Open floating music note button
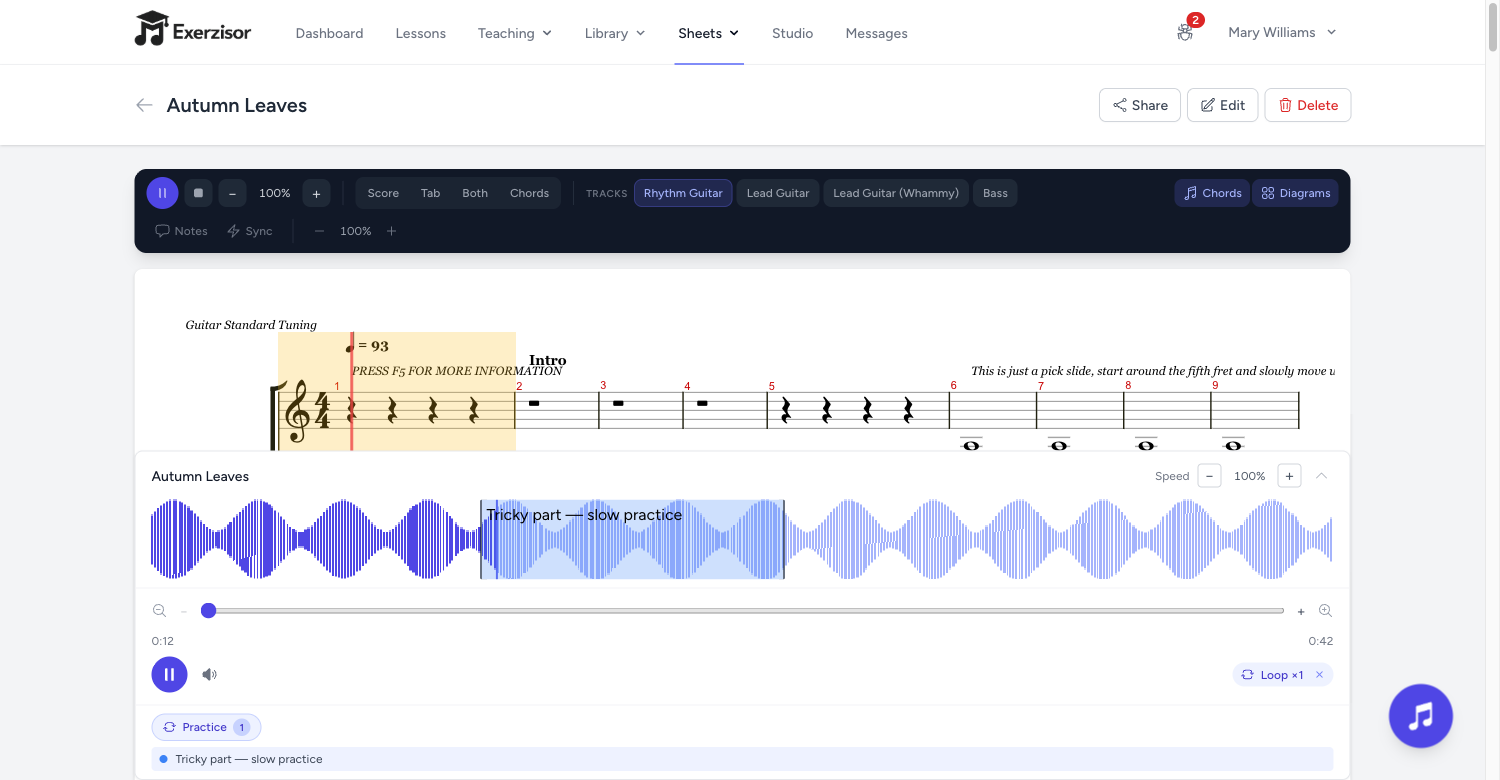This screenshot has width=1500, height=780. [1420, 716]
